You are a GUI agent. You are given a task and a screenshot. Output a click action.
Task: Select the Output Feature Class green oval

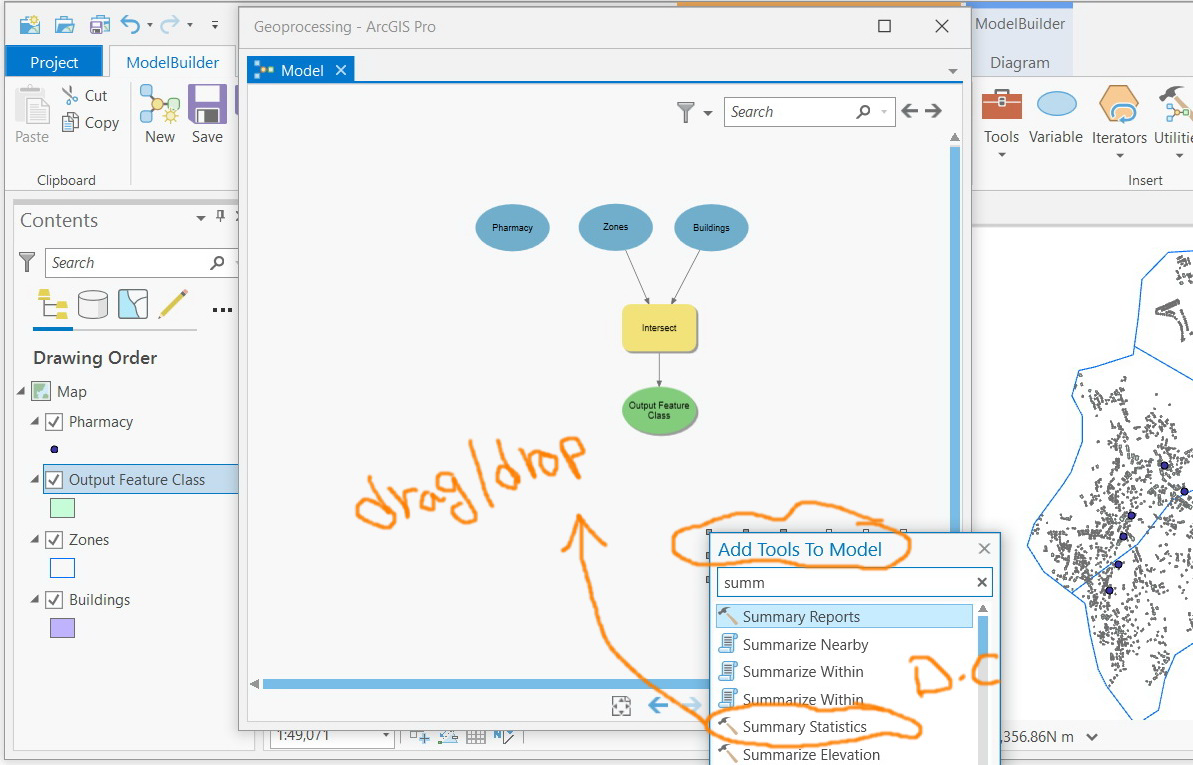click(x=659, y=410)
